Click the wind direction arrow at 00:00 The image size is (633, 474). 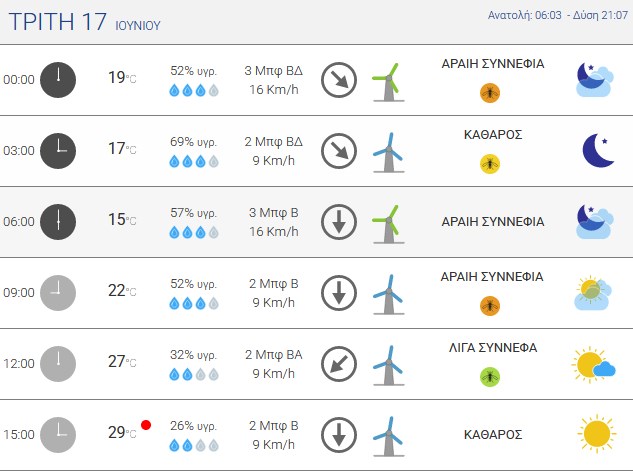click(339, 80)
